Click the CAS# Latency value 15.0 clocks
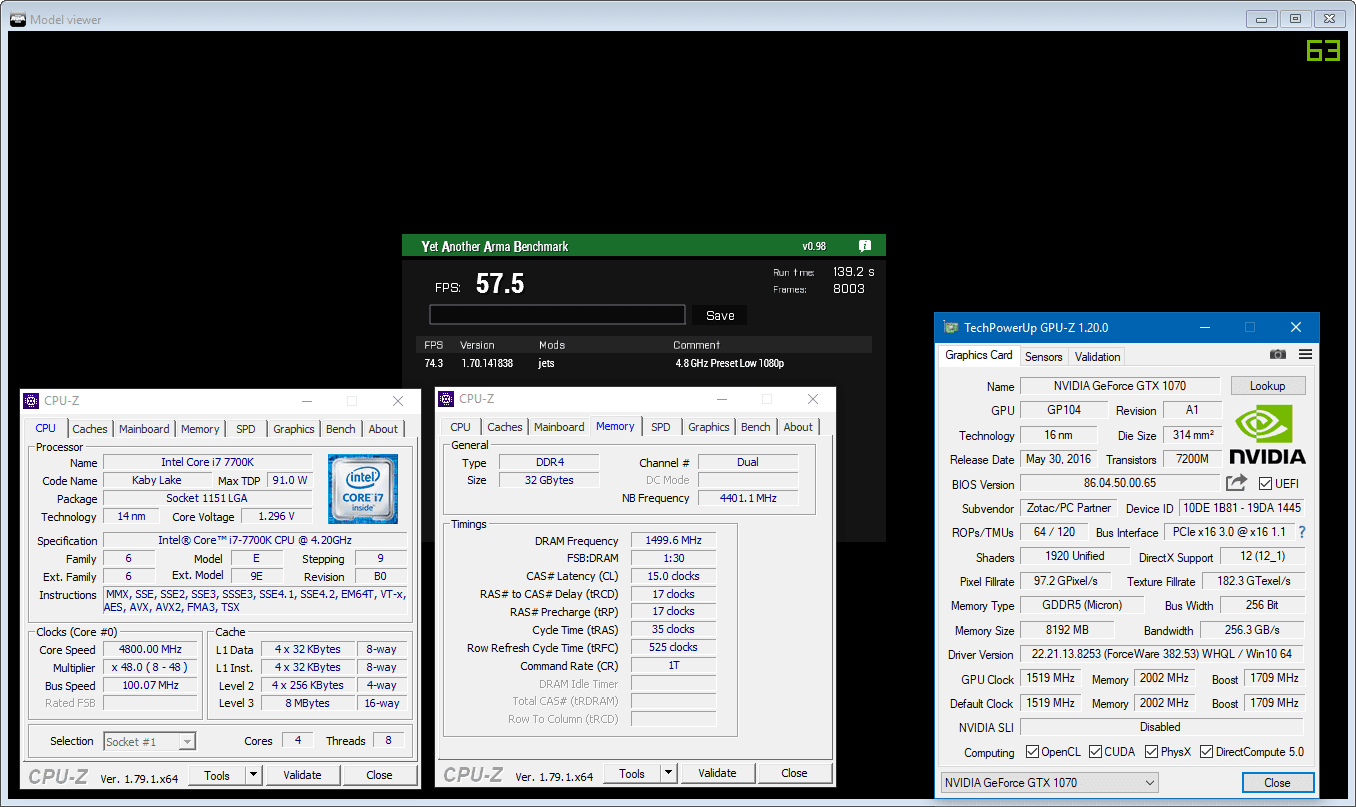This screenshot has height=807, width=1356. click(674, 576)
